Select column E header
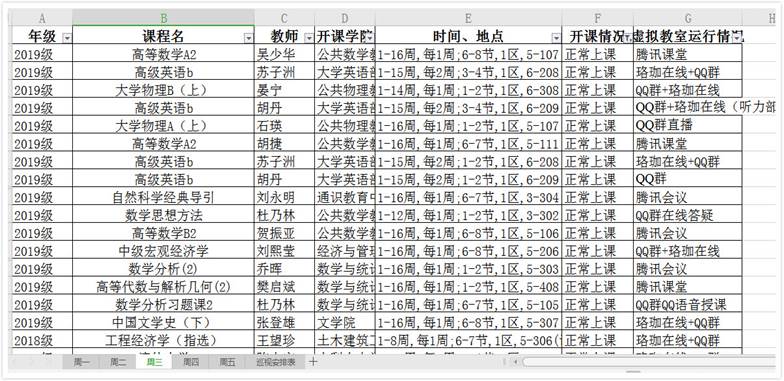 pos(468,18)
